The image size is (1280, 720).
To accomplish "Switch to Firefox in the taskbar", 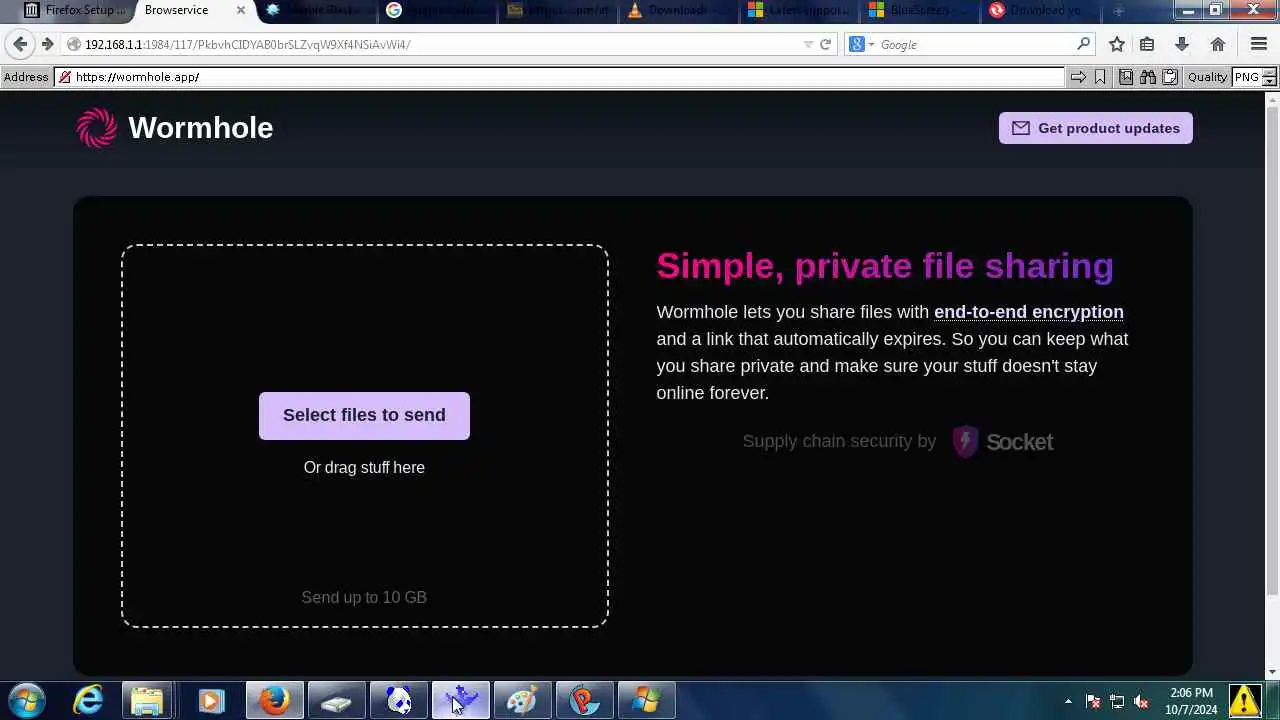I will [x=275, y=700].
